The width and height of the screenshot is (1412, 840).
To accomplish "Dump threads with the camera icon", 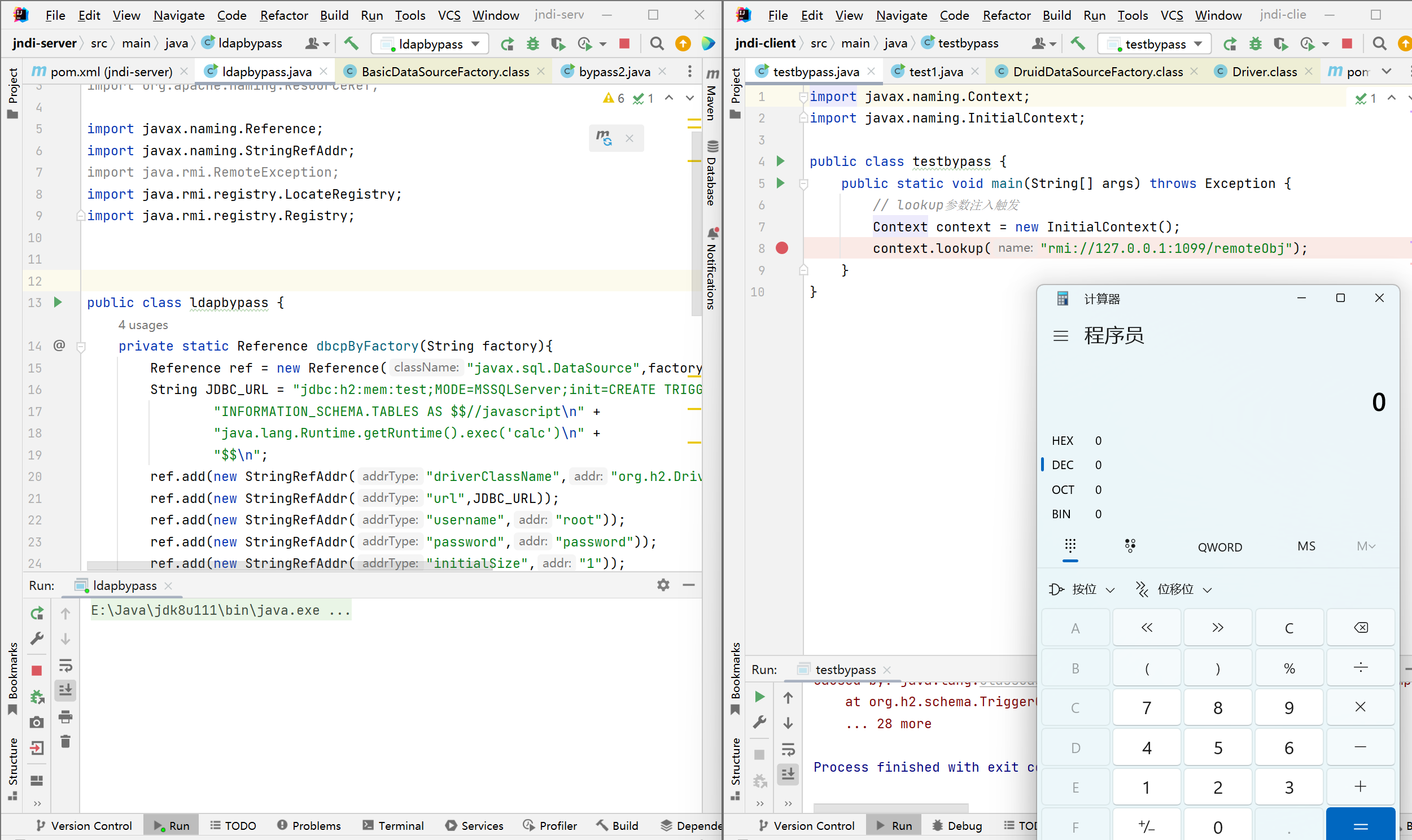I will pyautogui.click(x=37, y=722).
